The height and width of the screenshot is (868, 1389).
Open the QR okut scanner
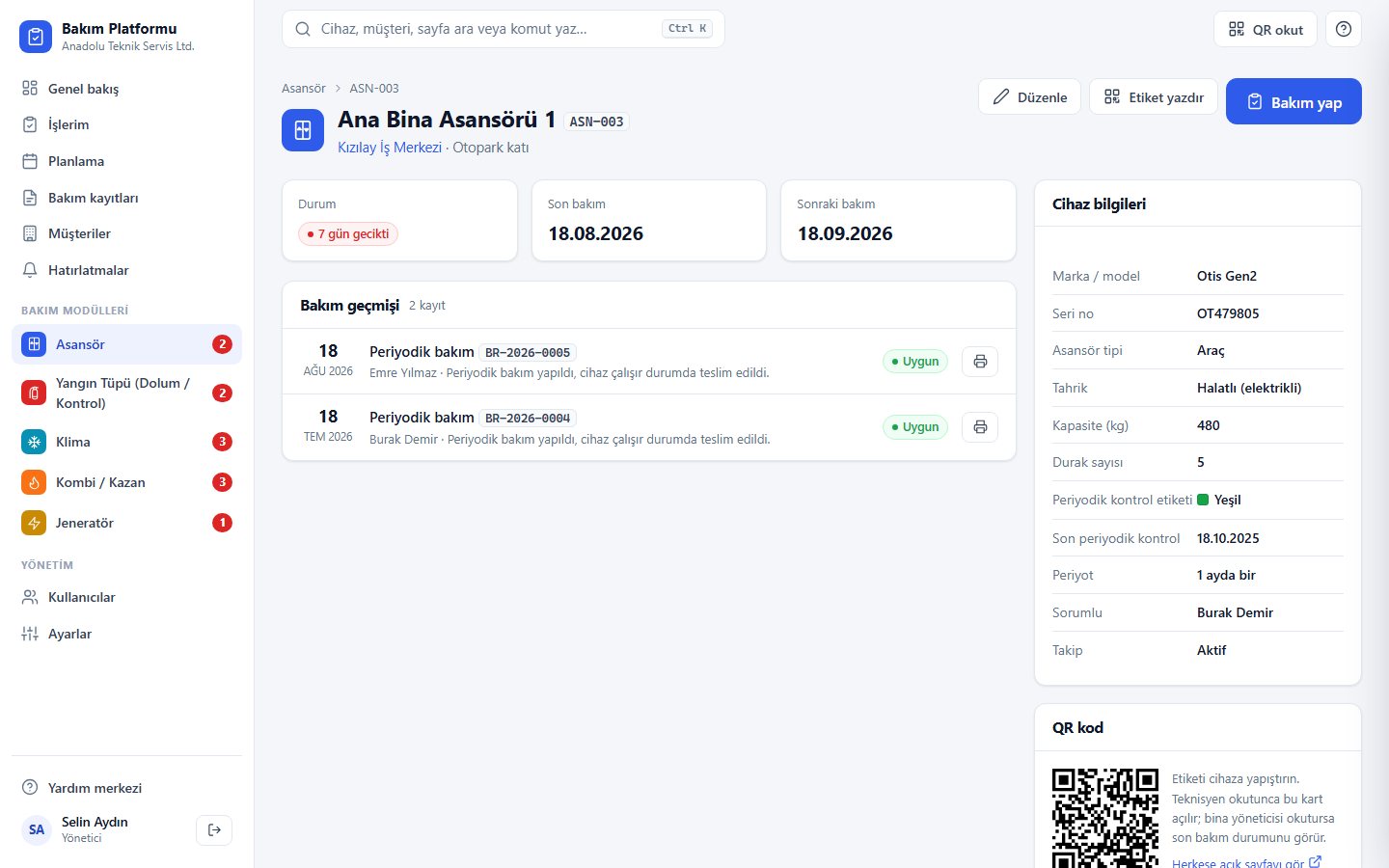1266,29
